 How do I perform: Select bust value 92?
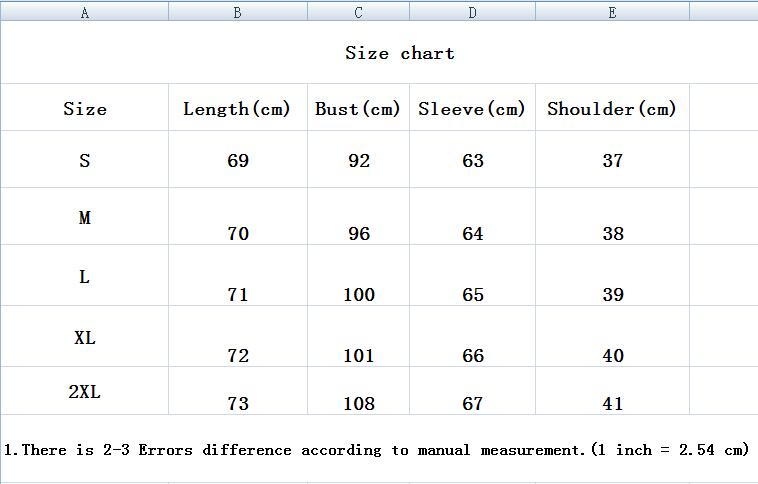[x=359, y=161]
